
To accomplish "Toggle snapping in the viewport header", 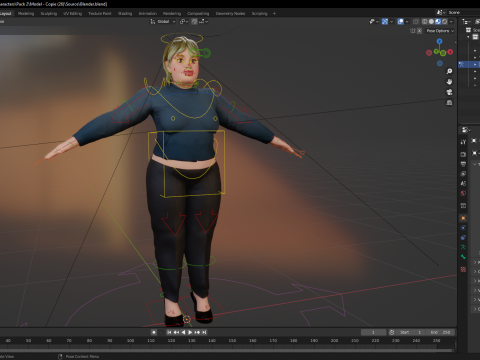I will [x=194, y=21].
